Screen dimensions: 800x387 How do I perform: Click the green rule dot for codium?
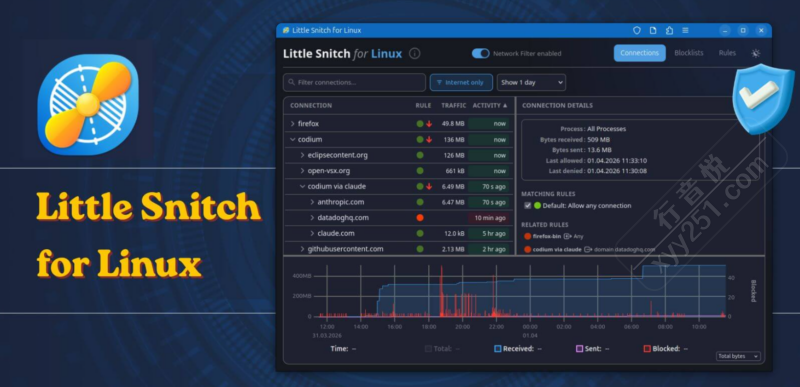(420, 140)
